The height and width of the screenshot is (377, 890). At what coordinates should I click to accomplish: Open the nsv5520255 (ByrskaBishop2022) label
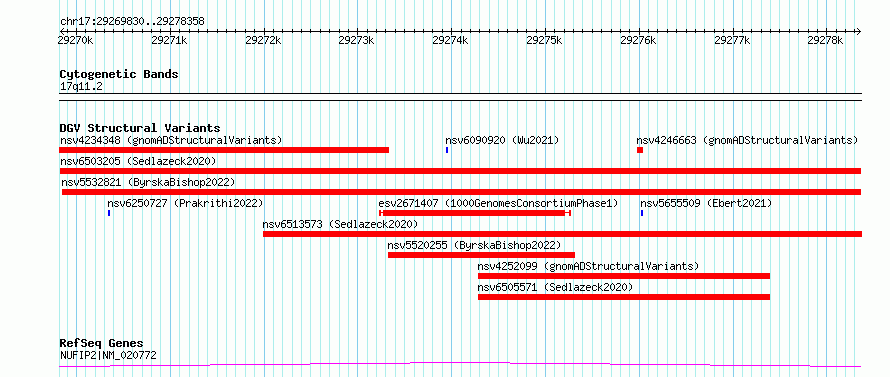click(474, 245)
